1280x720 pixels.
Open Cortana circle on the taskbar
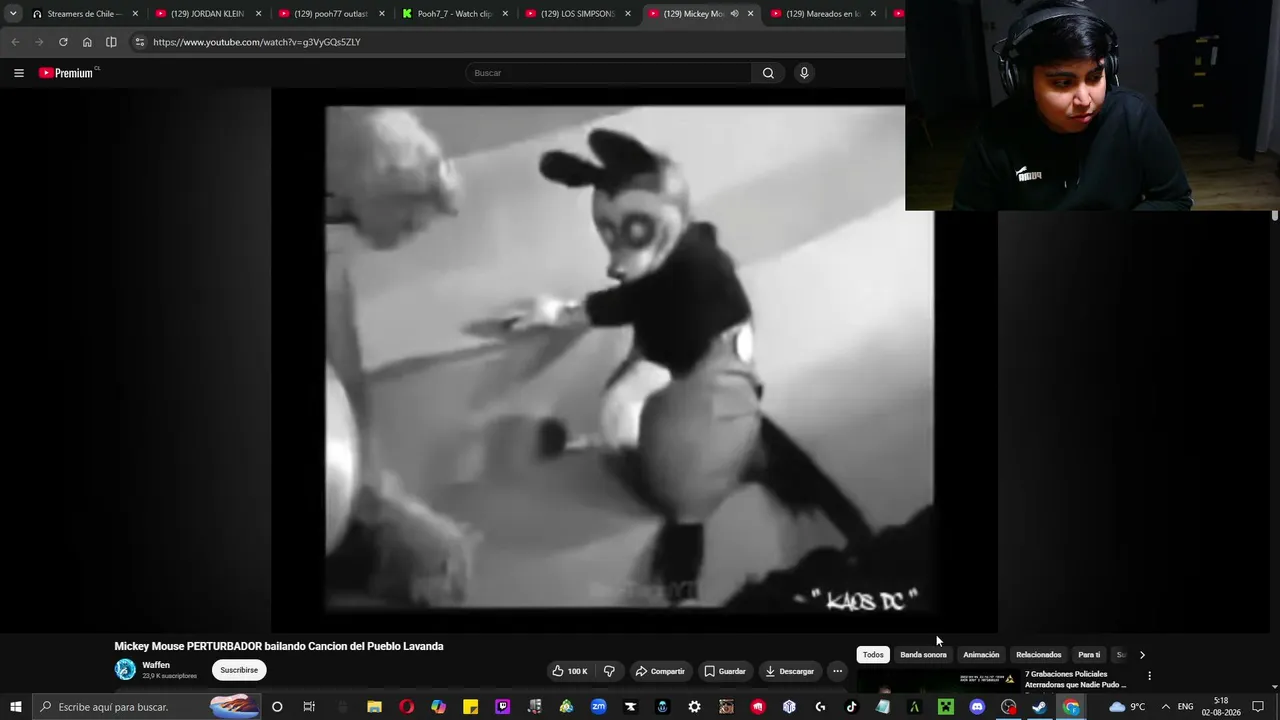(x=277, y=707)
